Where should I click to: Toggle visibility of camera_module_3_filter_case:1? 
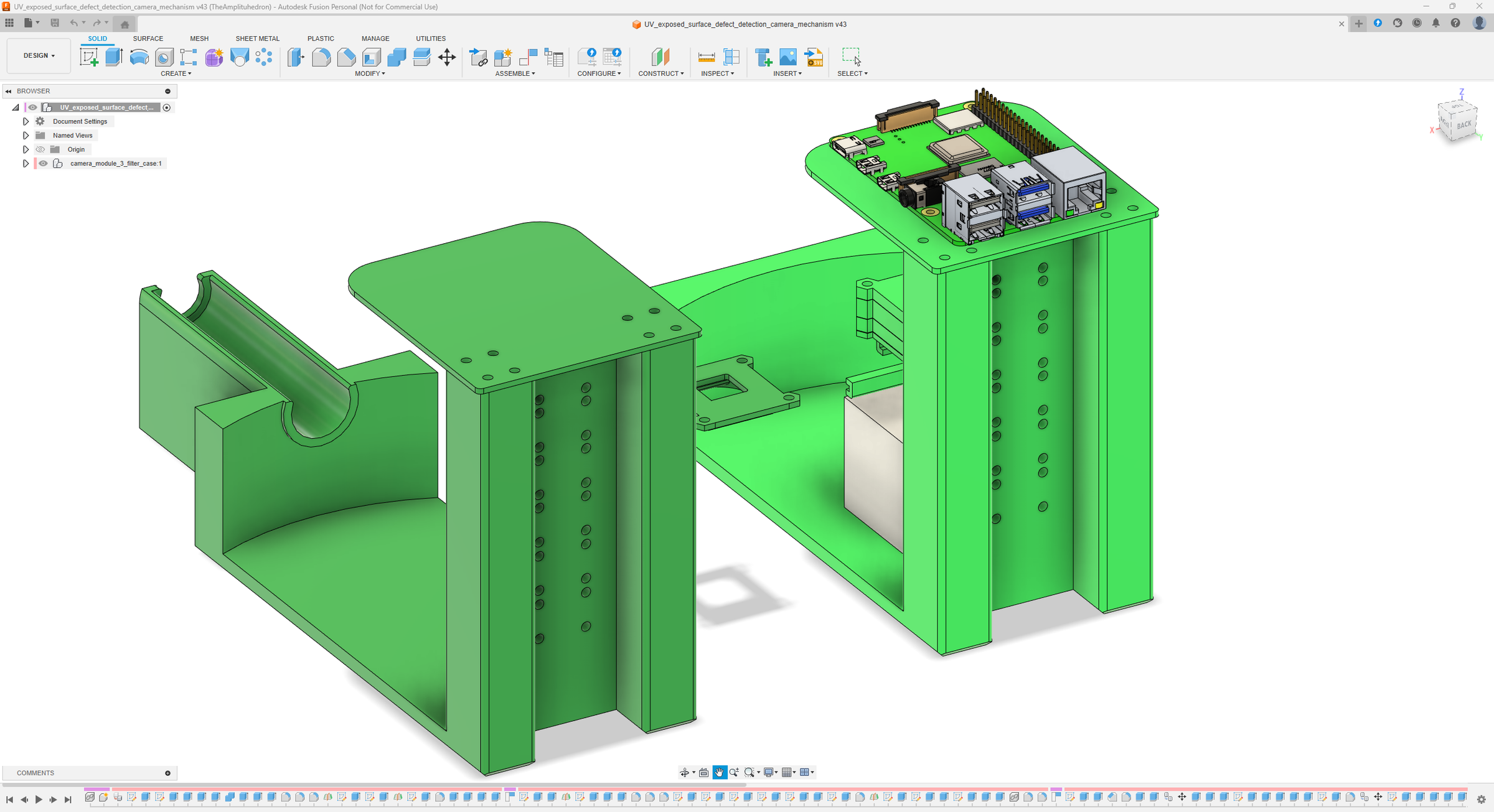coord(44,164)
